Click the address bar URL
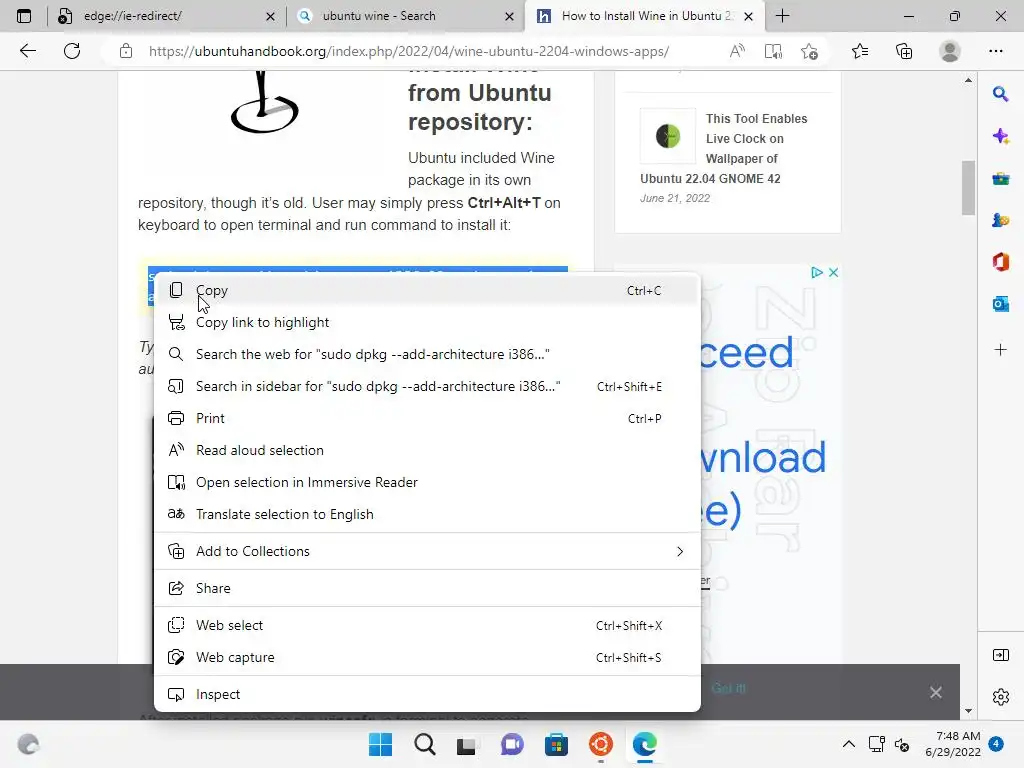The height and width of the screenshot is (768, 1024). pos(409,52)
